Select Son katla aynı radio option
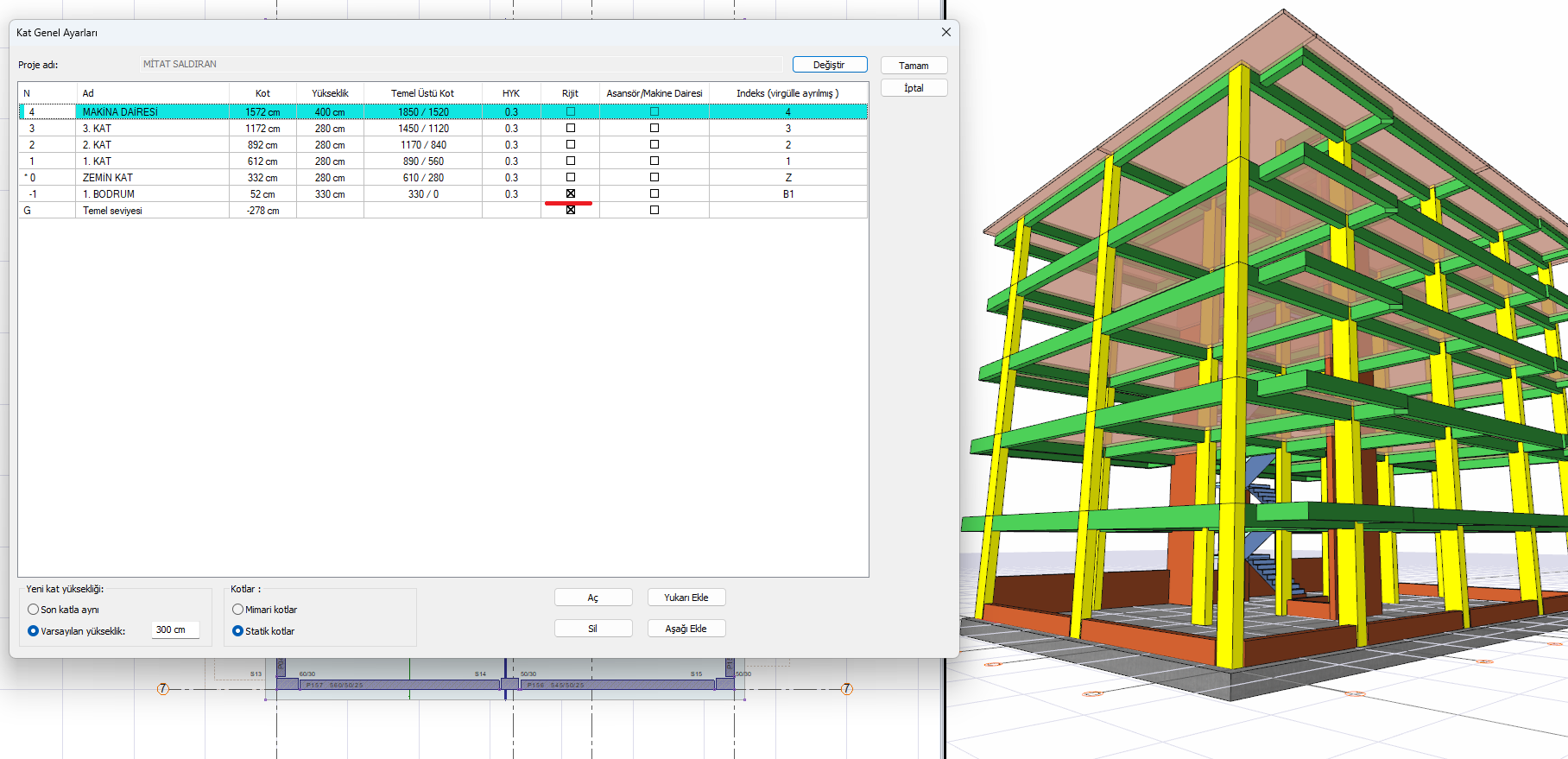 [x=34, y=610]
